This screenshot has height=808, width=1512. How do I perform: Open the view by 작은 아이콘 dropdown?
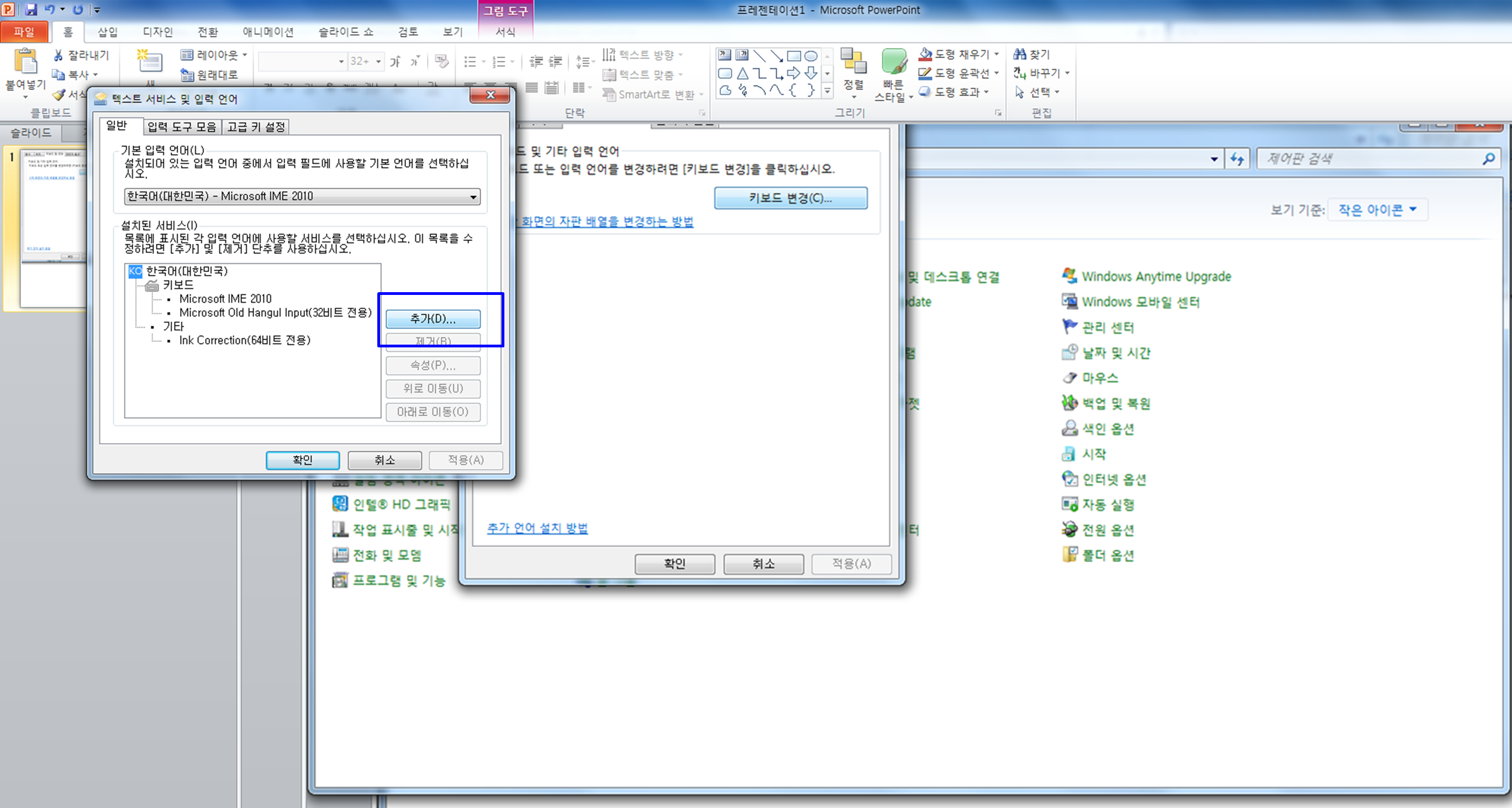tap(1377, 209)
